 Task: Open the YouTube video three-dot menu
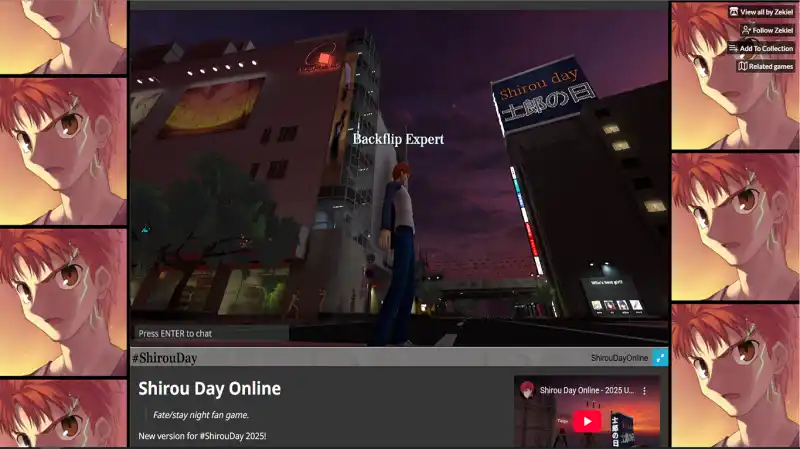(x=644, y=390)
